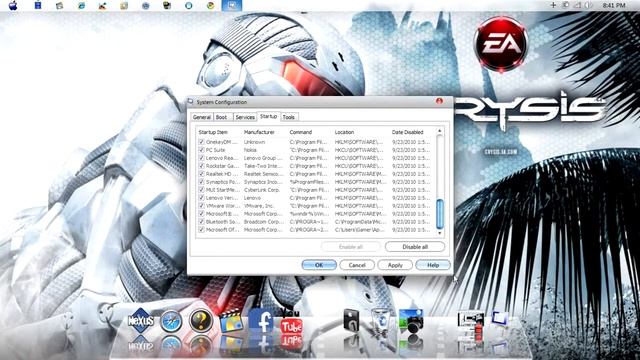Open the Chrome icon in top bar
The width and height of the screenshot is (640, 360).
pyautogui.click(x=211, y=5)
